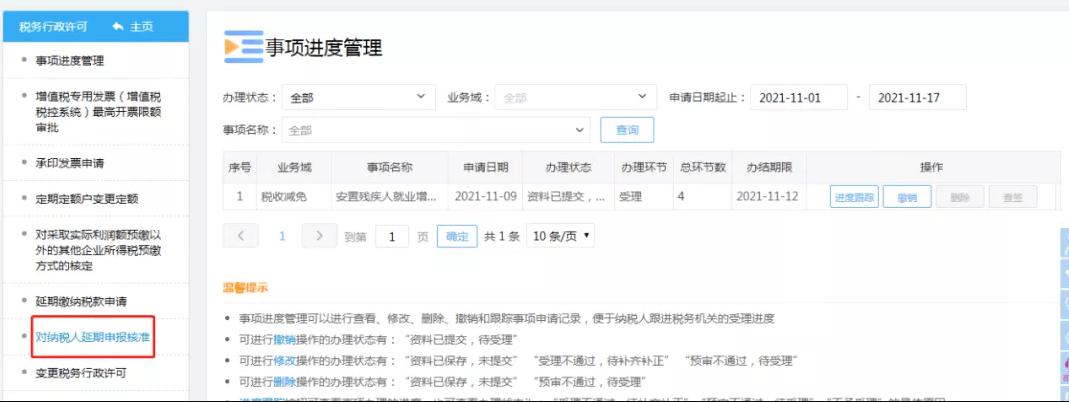This screenshot has width=1069, height=402.
Task: Go to previous page arrow
Action: pos(241,236)
